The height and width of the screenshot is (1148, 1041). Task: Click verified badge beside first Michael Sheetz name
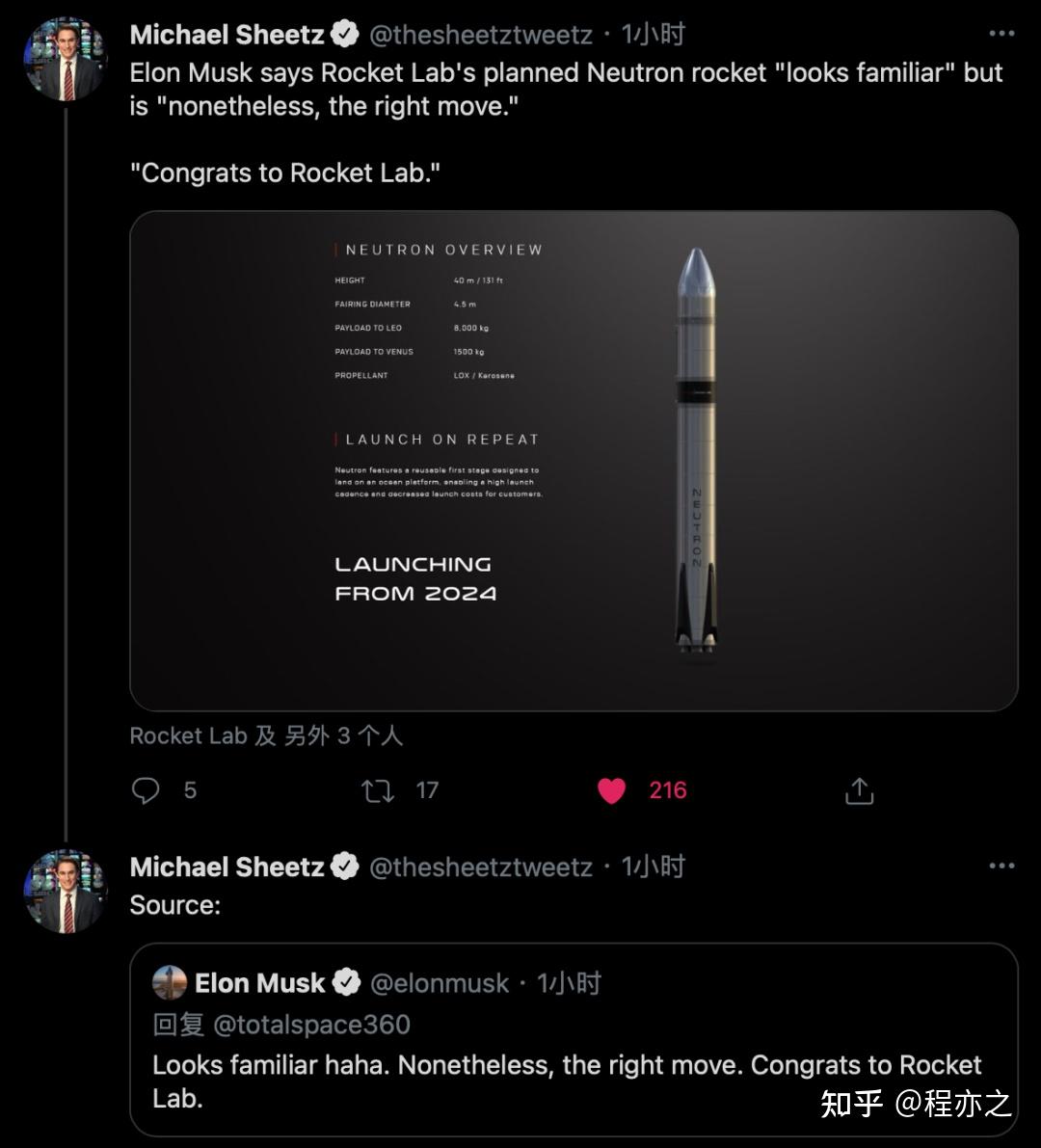click(345, 35)
